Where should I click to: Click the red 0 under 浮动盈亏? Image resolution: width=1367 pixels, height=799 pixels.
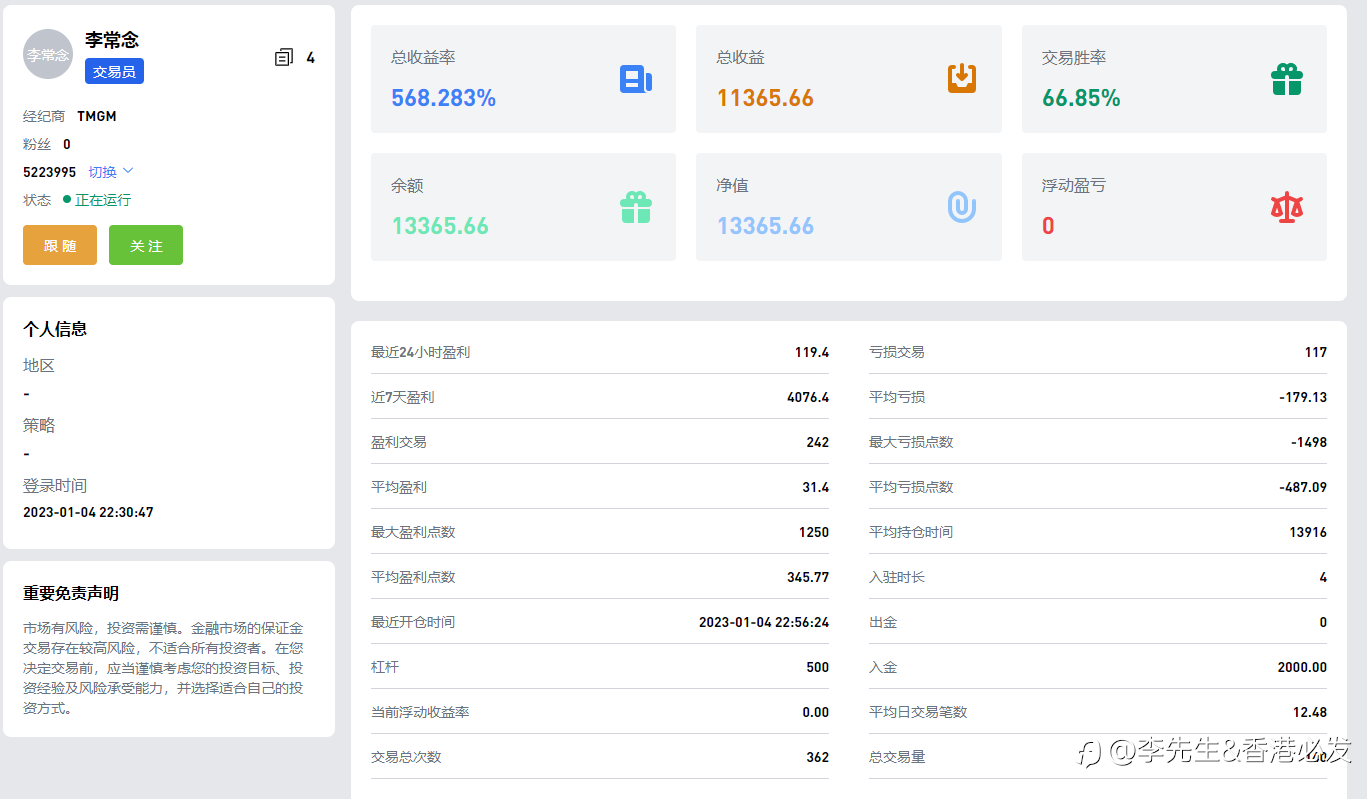pyautogui.click(x=1048, y=226)
